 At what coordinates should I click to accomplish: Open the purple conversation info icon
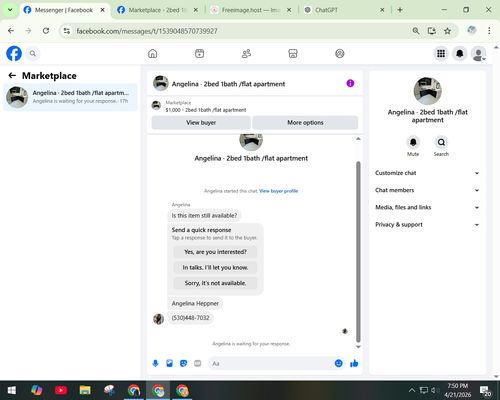click(350, 83)
